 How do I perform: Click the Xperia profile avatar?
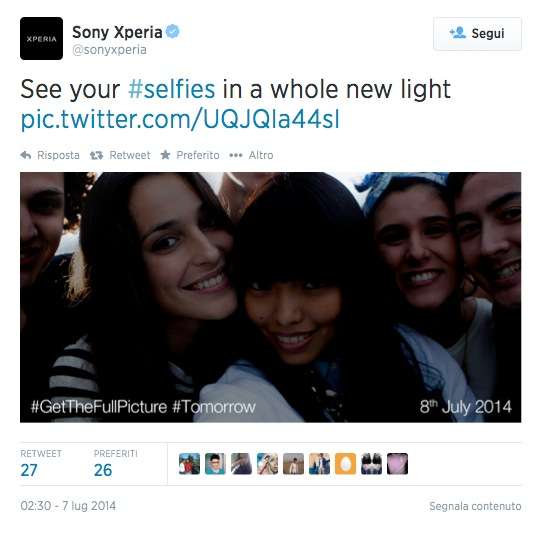42,38
